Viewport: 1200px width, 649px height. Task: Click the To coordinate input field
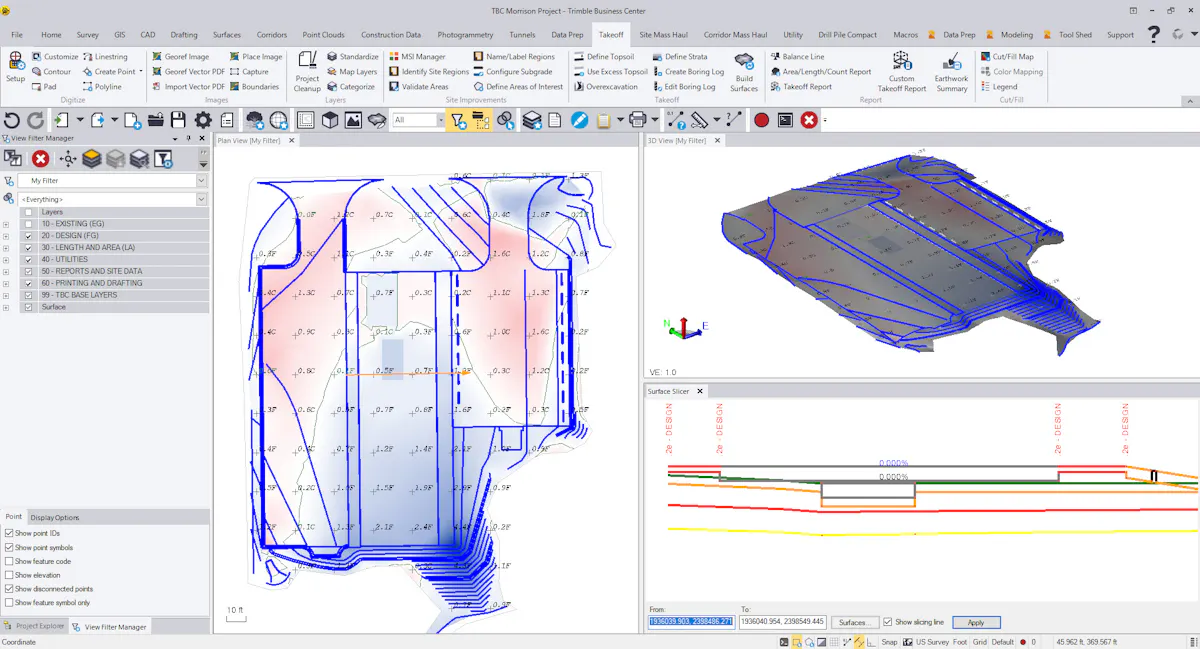coord(782,622)
